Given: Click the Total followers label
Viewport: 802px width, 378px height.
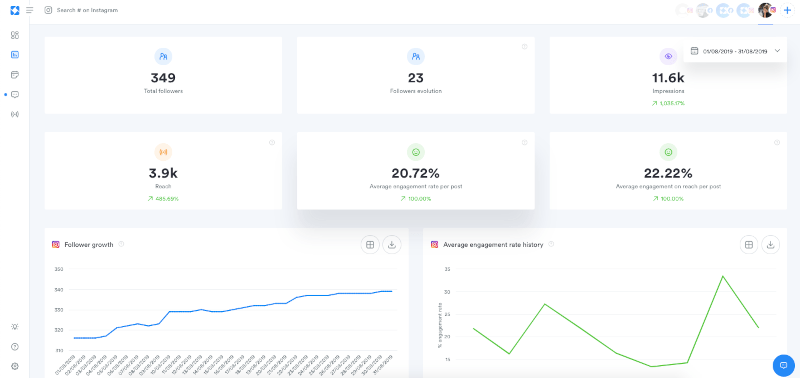Looking at the screenshot, I should click(163, 91).
